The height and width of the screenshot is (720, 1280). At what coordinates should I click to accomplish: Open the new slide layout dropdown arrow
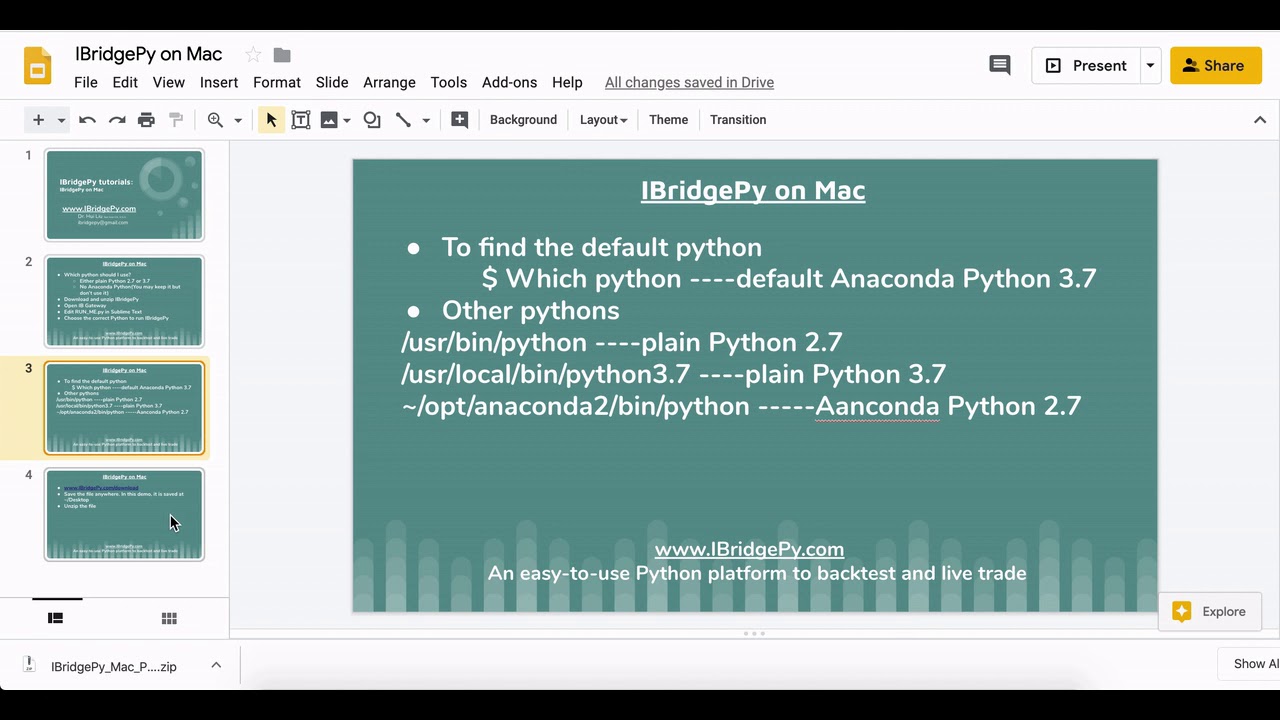coord(61,120)
